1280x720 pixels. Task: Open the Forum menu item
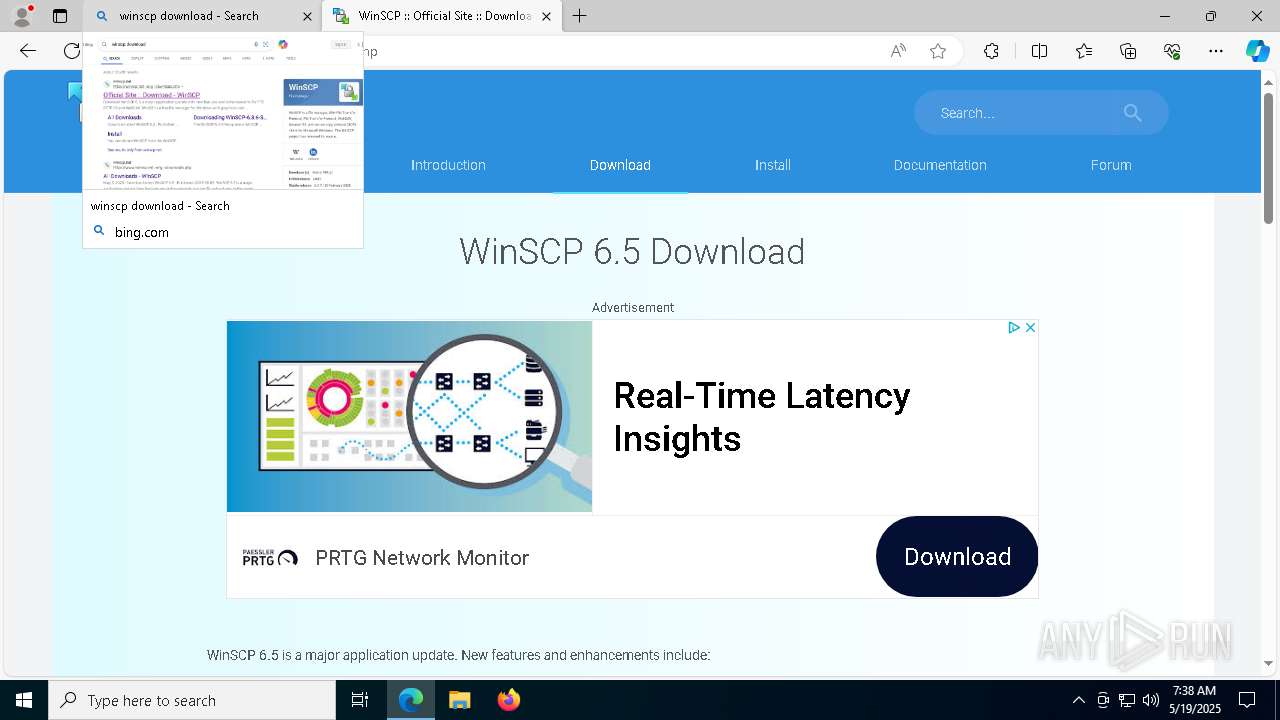point(1111,165)
